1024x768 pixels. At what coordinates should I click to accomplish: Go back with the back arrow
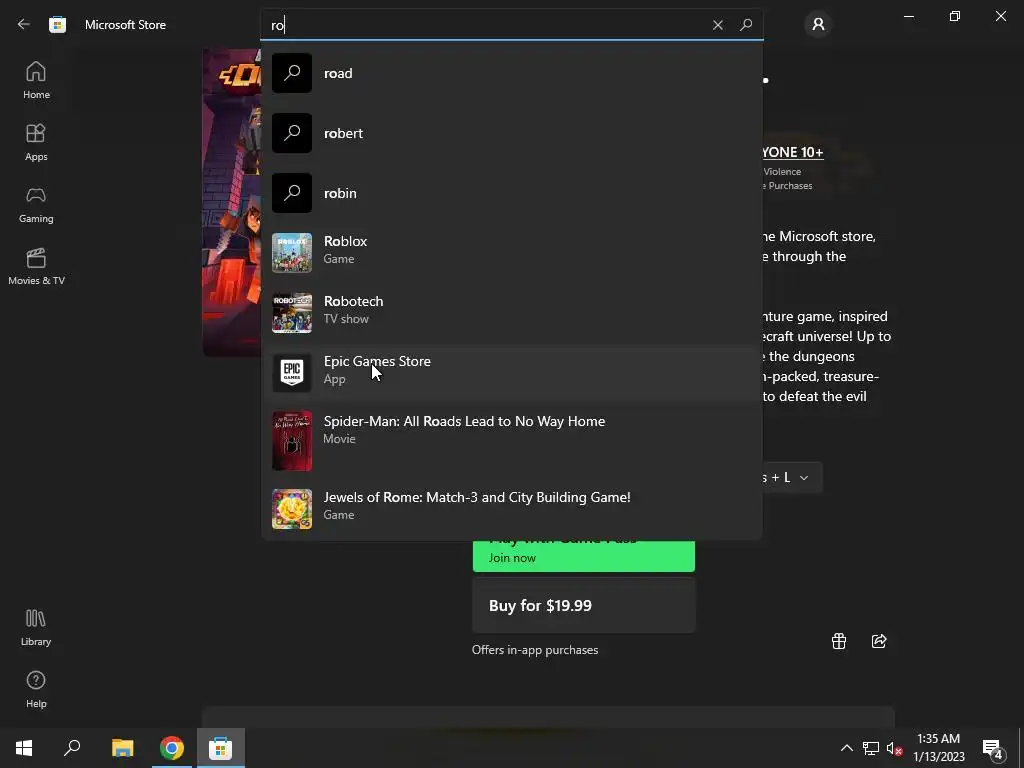(24, 25)
